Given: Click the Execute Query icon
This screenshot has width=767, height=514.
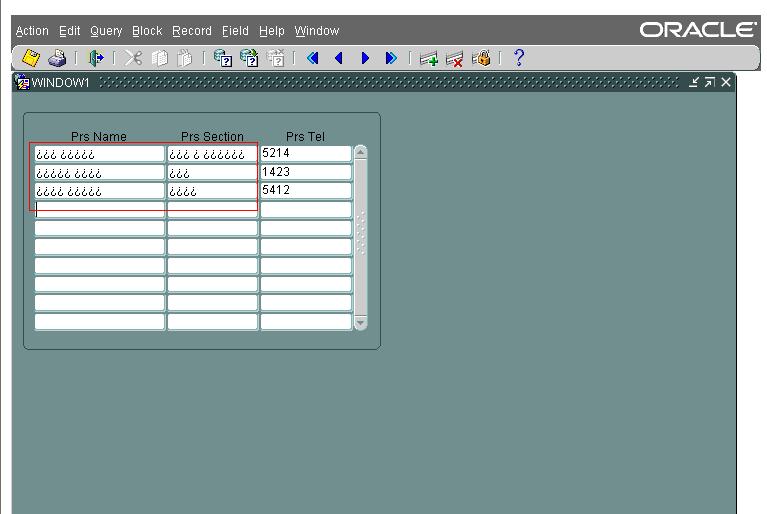Looking at the screenshot, I should click(249, 59).
